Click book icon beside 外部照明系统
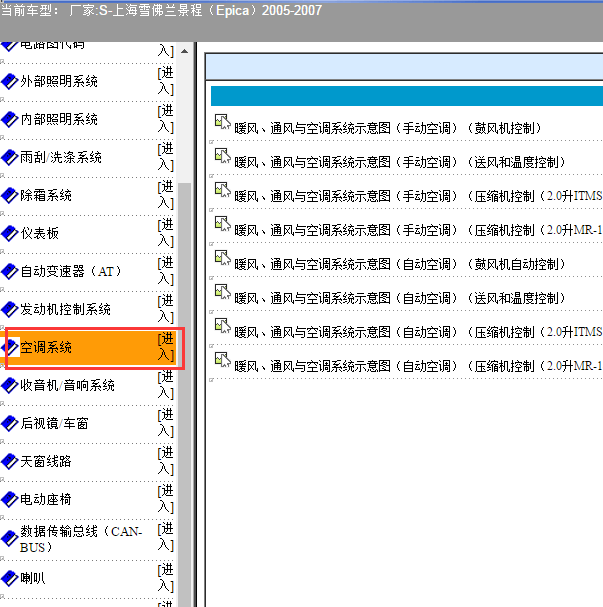The width and height of the screenshot is (603, 607). 9,81
